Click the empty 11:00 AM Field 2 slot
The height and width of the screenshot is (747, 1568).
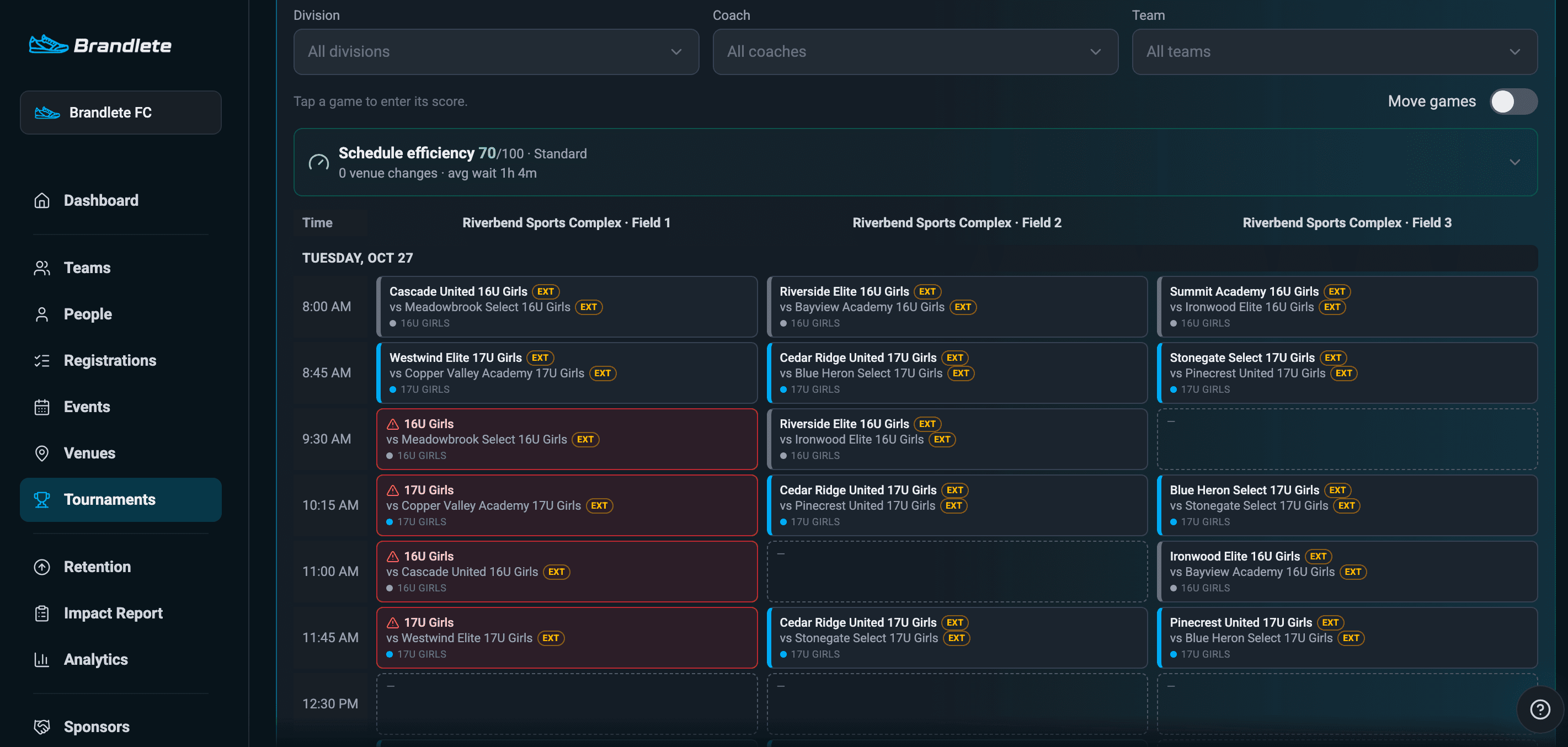tap(957, 571)
